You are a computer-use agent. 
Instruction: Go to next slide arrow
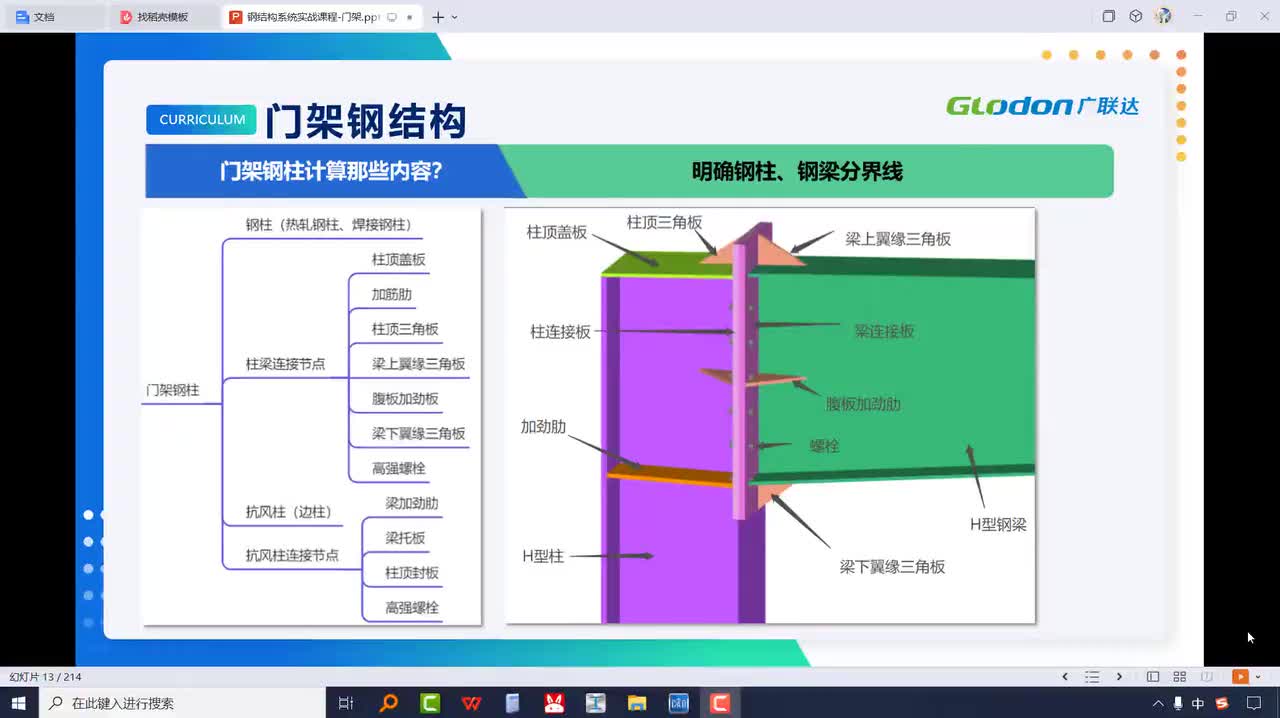tap(1119, 677)
